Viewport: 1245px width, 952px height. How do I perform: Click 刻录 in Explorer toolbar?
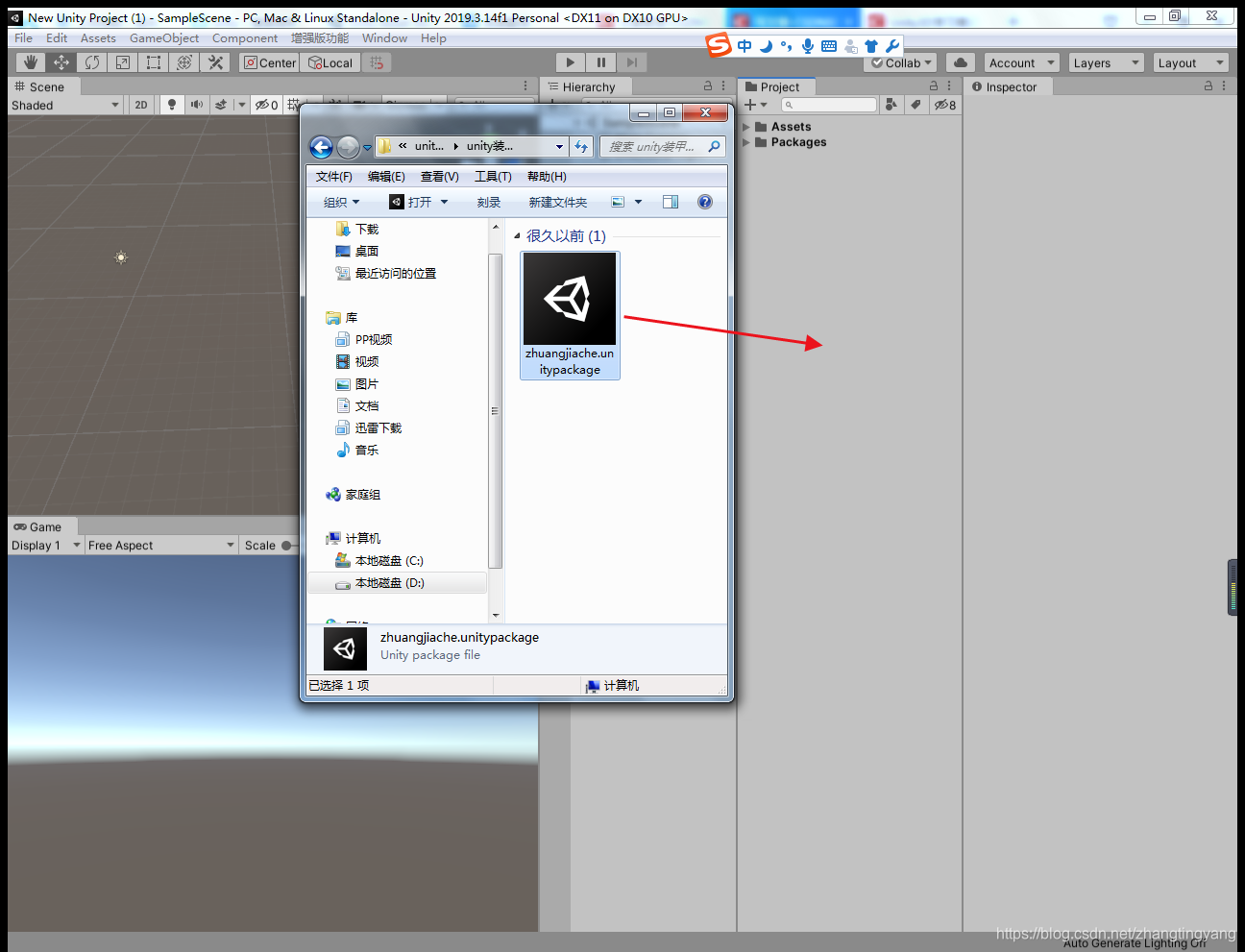[489, 202]
